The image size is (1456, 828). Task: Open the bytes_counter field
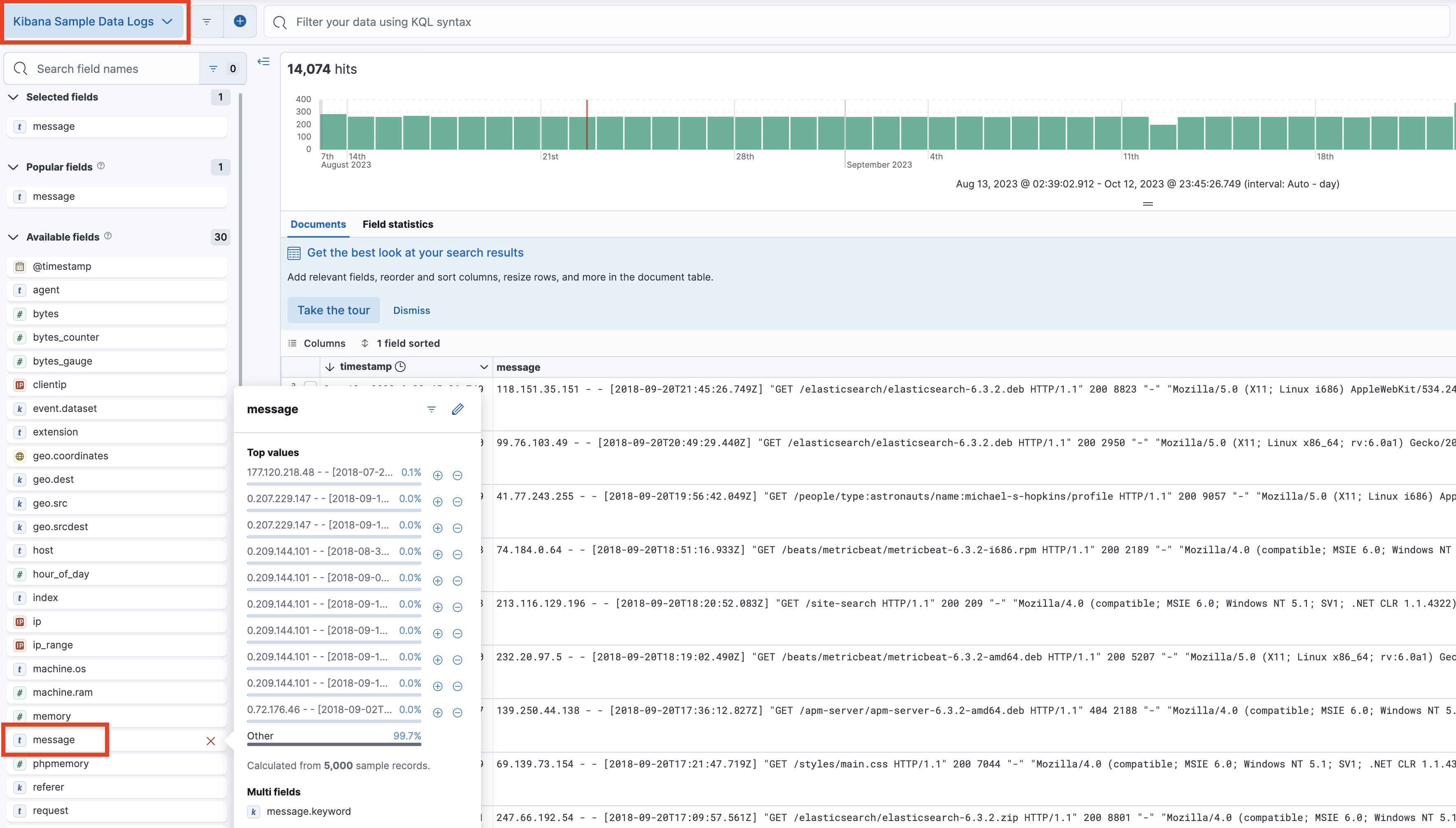click(x=117, y=337)
